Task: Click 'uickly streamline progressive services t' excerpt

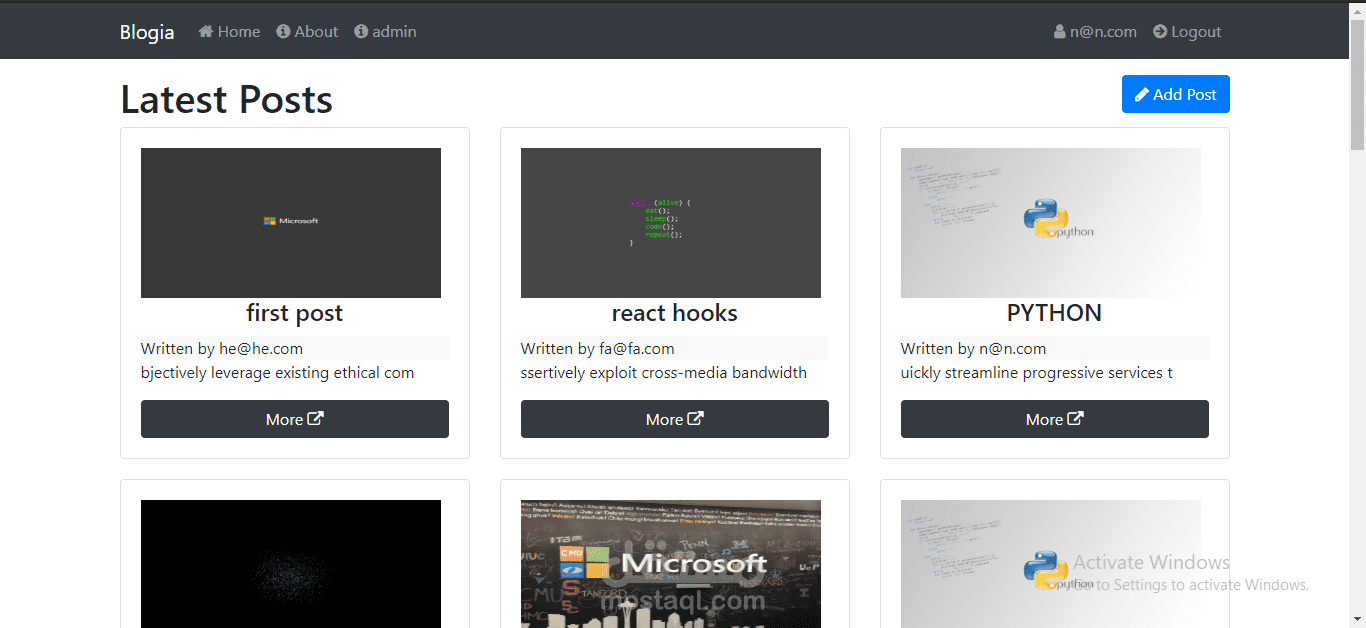Action: (x=1037, y=373)
